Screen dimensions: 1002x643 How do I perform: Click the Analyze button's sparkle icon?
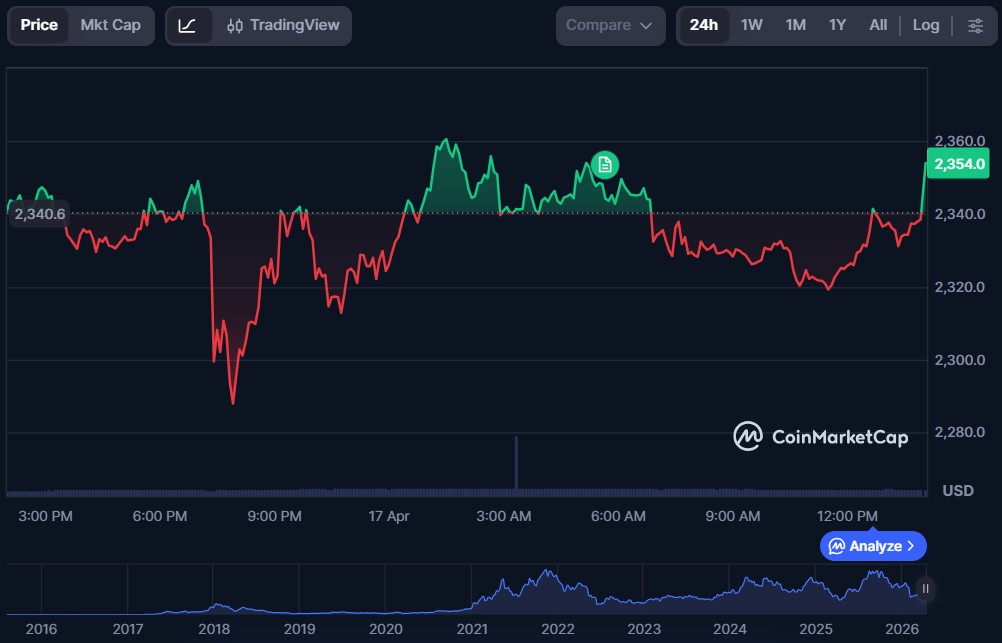click(837, 546)
